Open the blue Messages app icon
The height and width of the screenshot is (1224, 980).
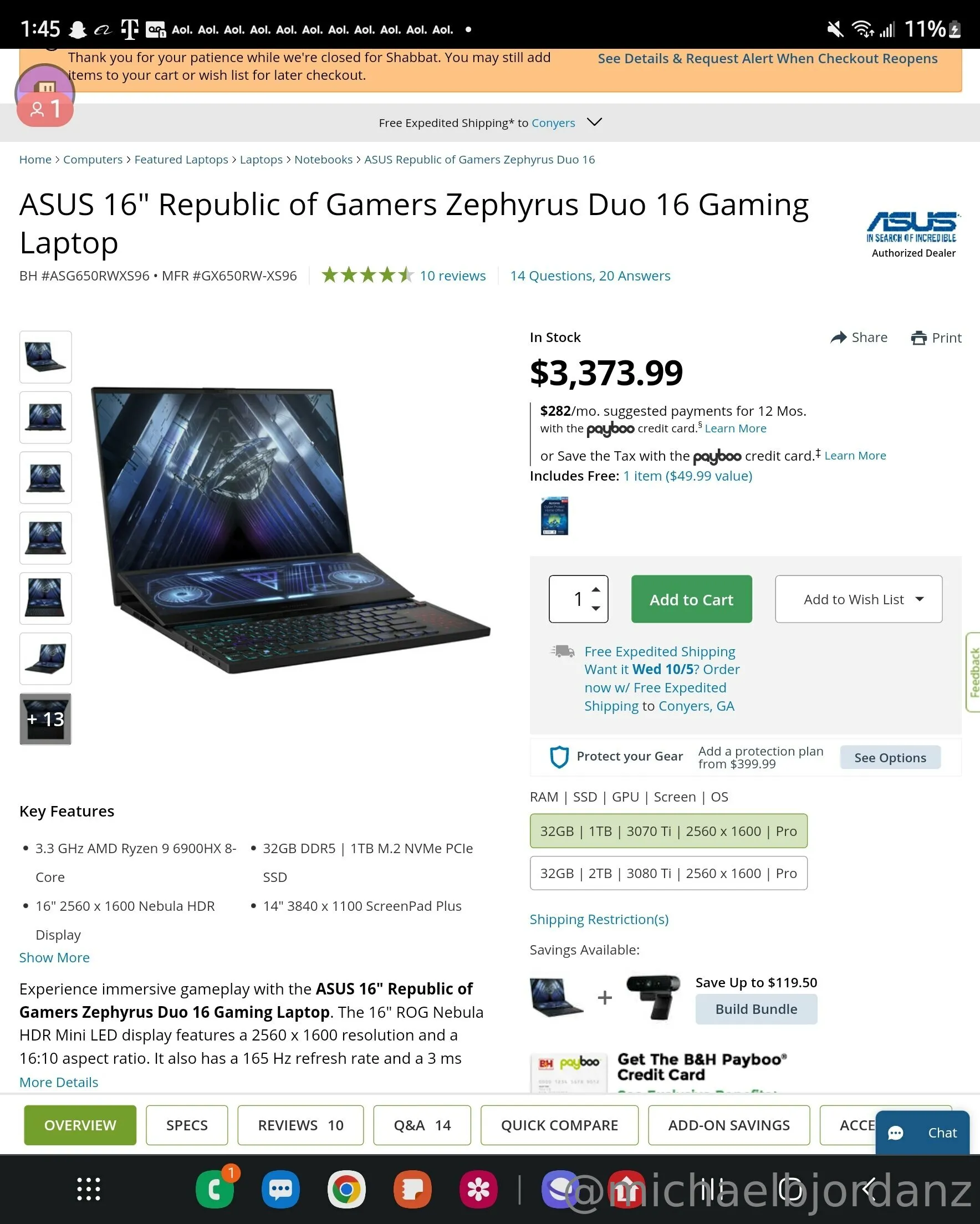tap(280, 1189)
